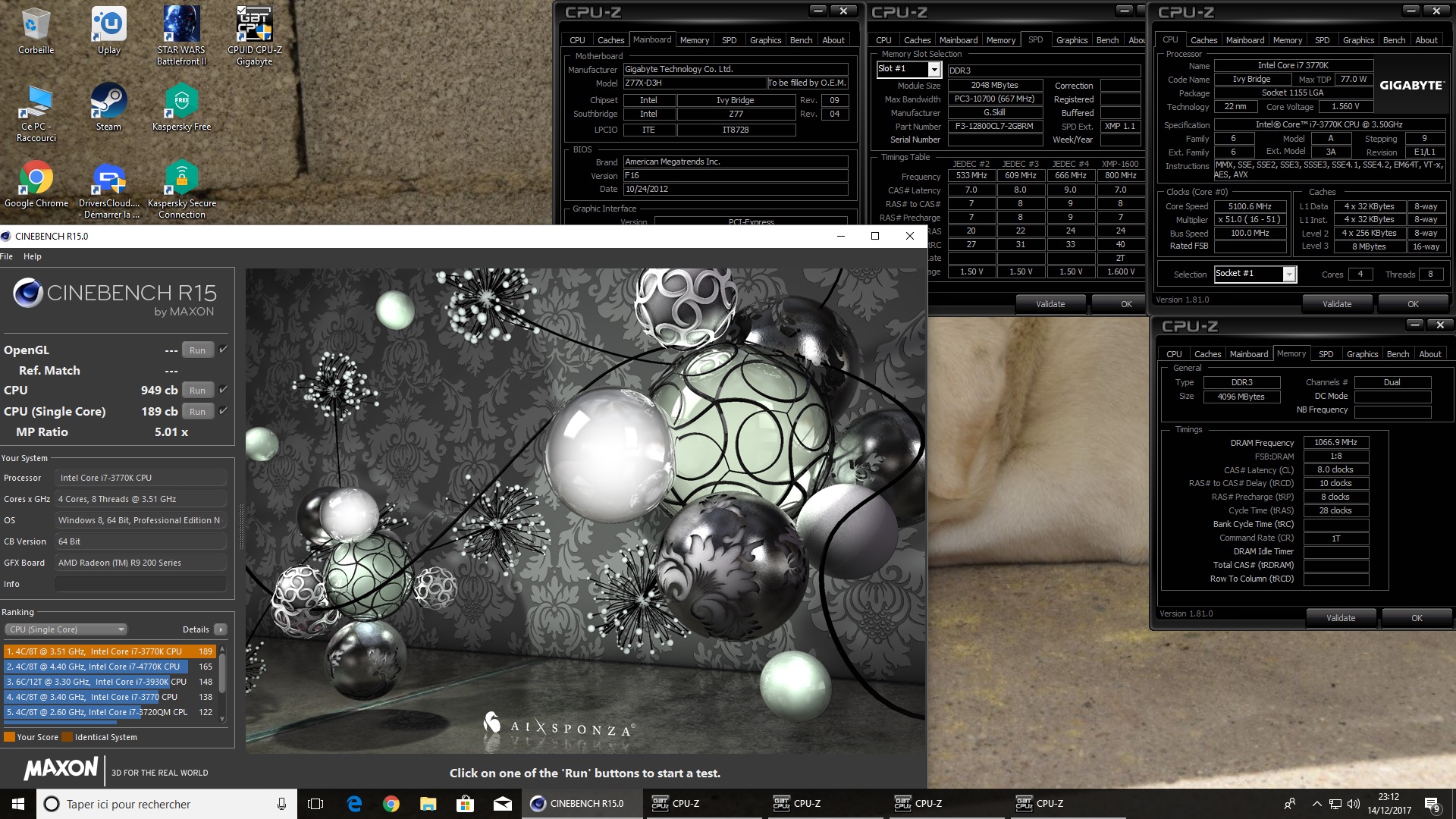
Task: Select SPD tab in Memory CPU-Z window
Action: point(1326,354)
